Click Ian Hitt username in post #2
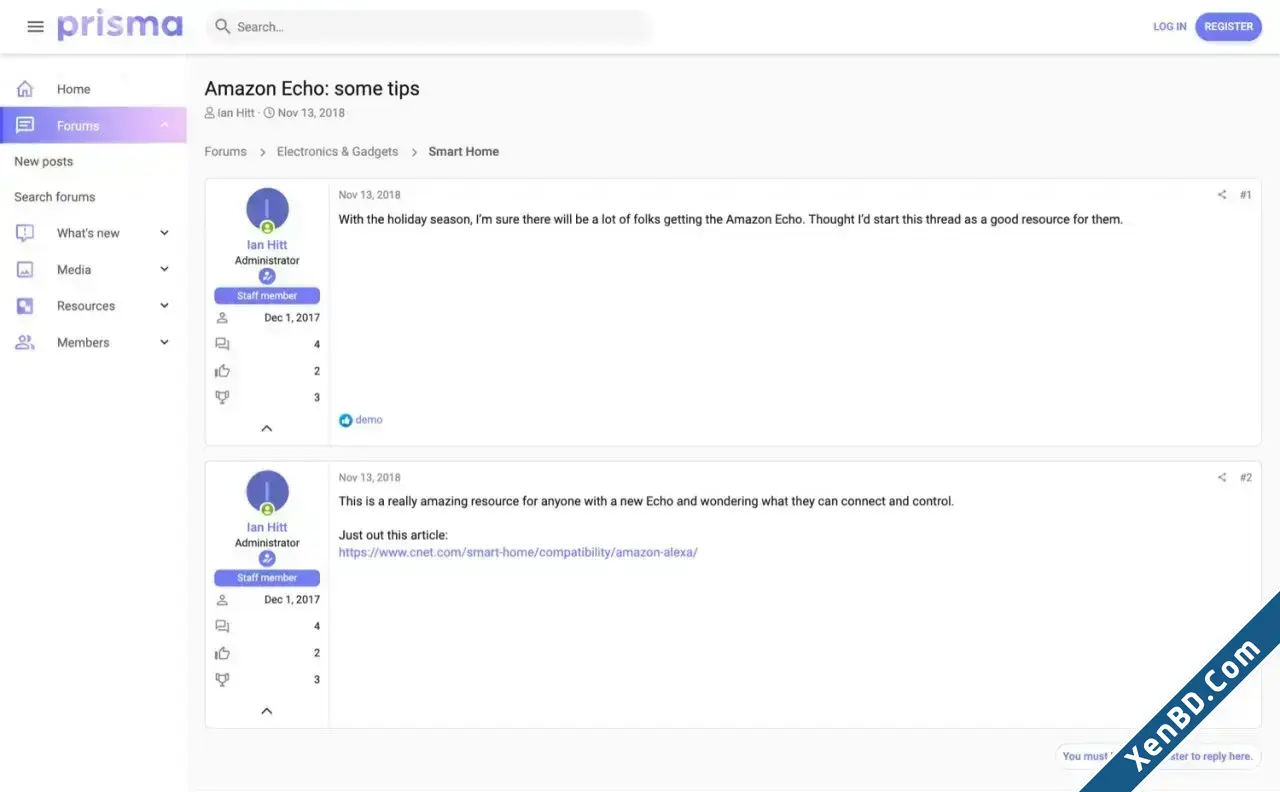Screen dimensions: 1280x792 267,527
